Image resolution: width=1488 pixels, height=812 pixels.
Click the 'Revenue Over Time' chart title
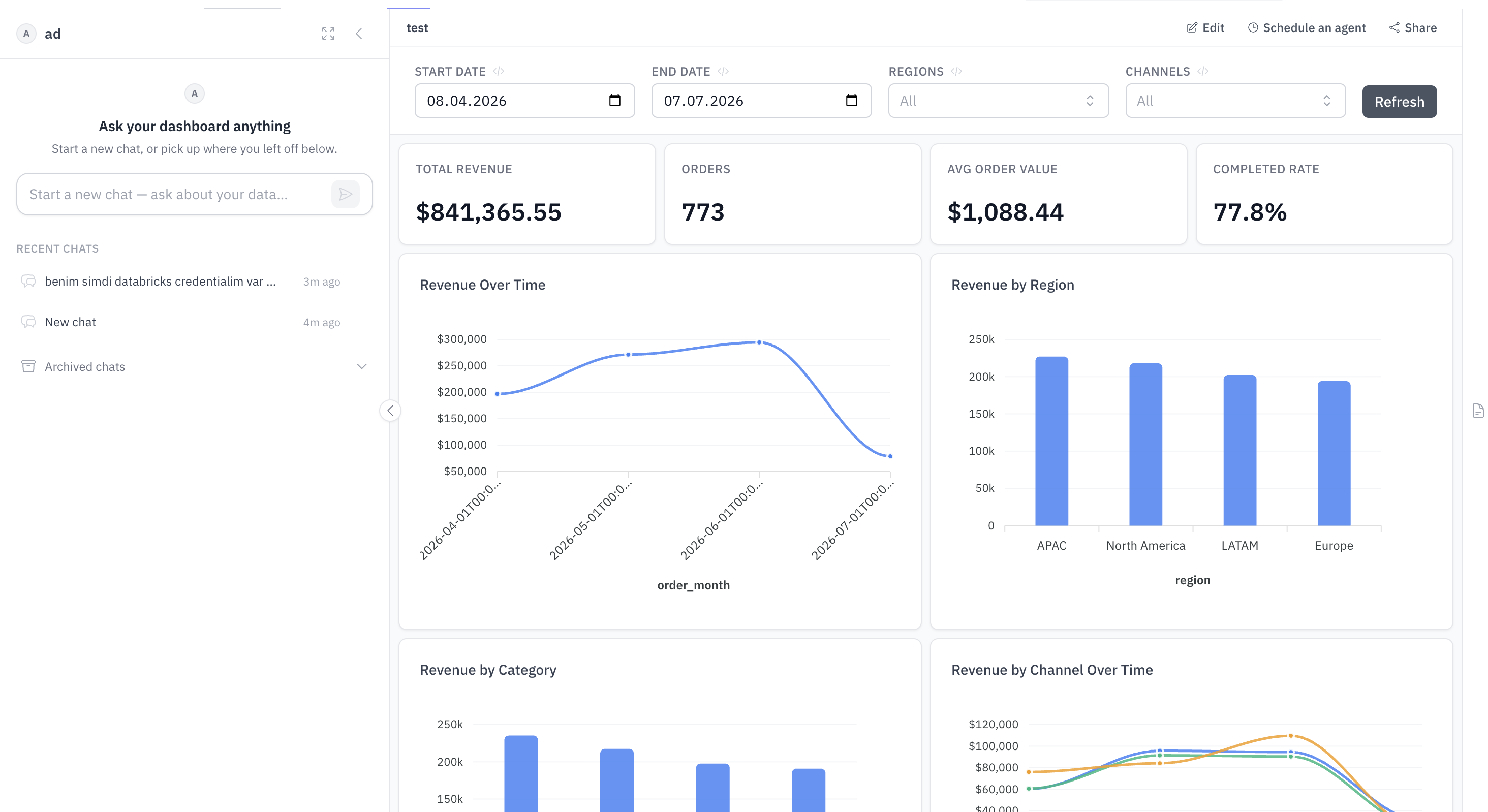click(482, 285)
